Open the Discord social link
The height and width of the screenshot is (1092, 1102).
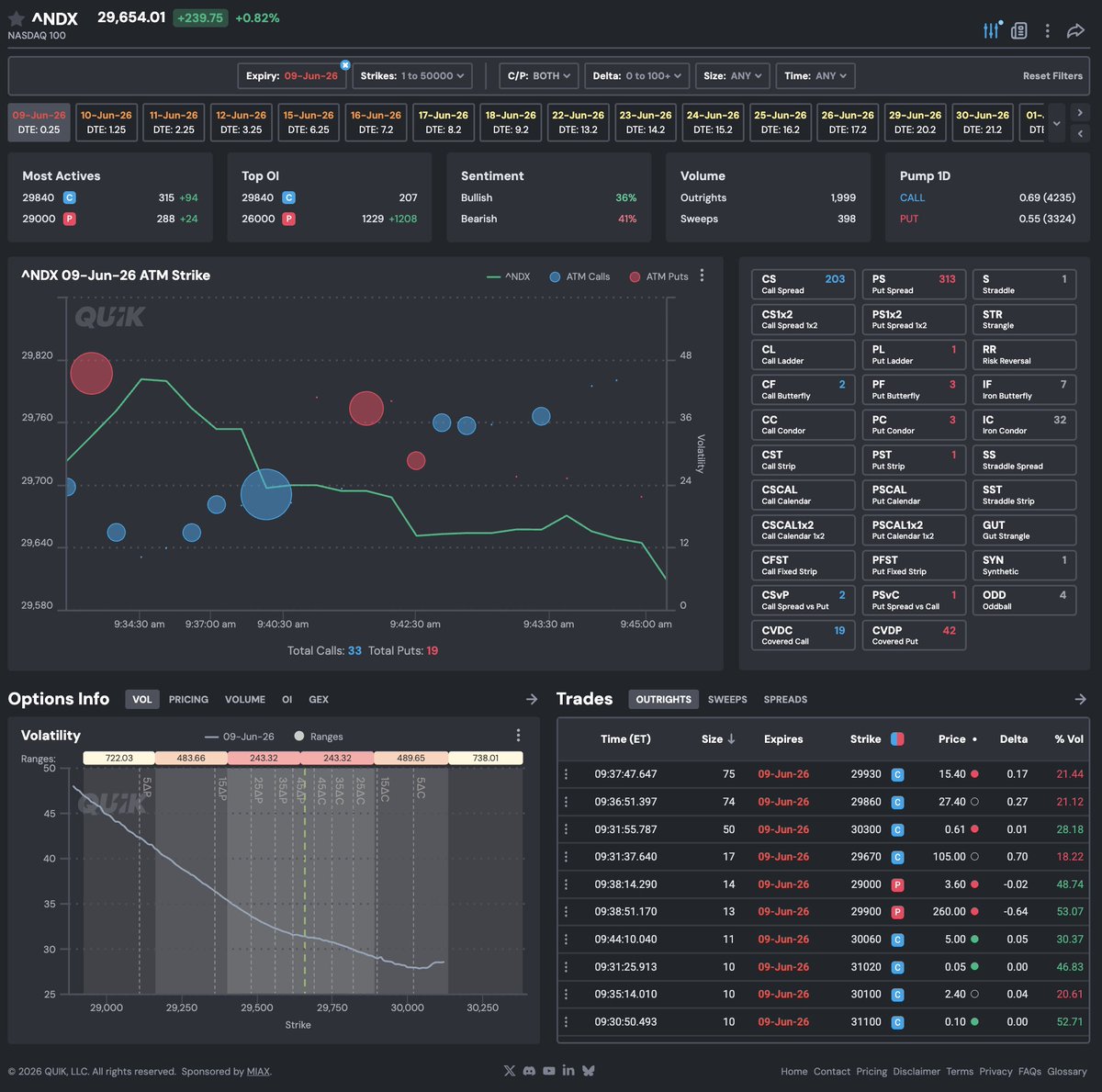[x=529, y=1071]
